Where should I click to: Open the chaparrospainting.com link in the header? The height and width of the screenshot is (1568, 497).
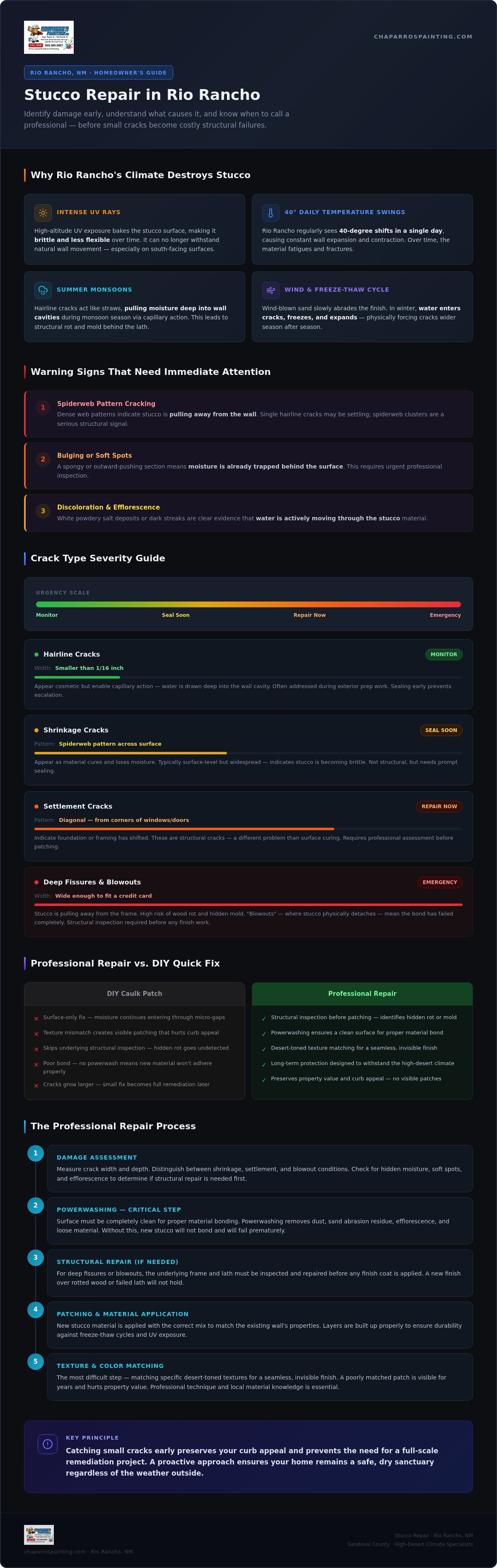[x=423, y=37]
